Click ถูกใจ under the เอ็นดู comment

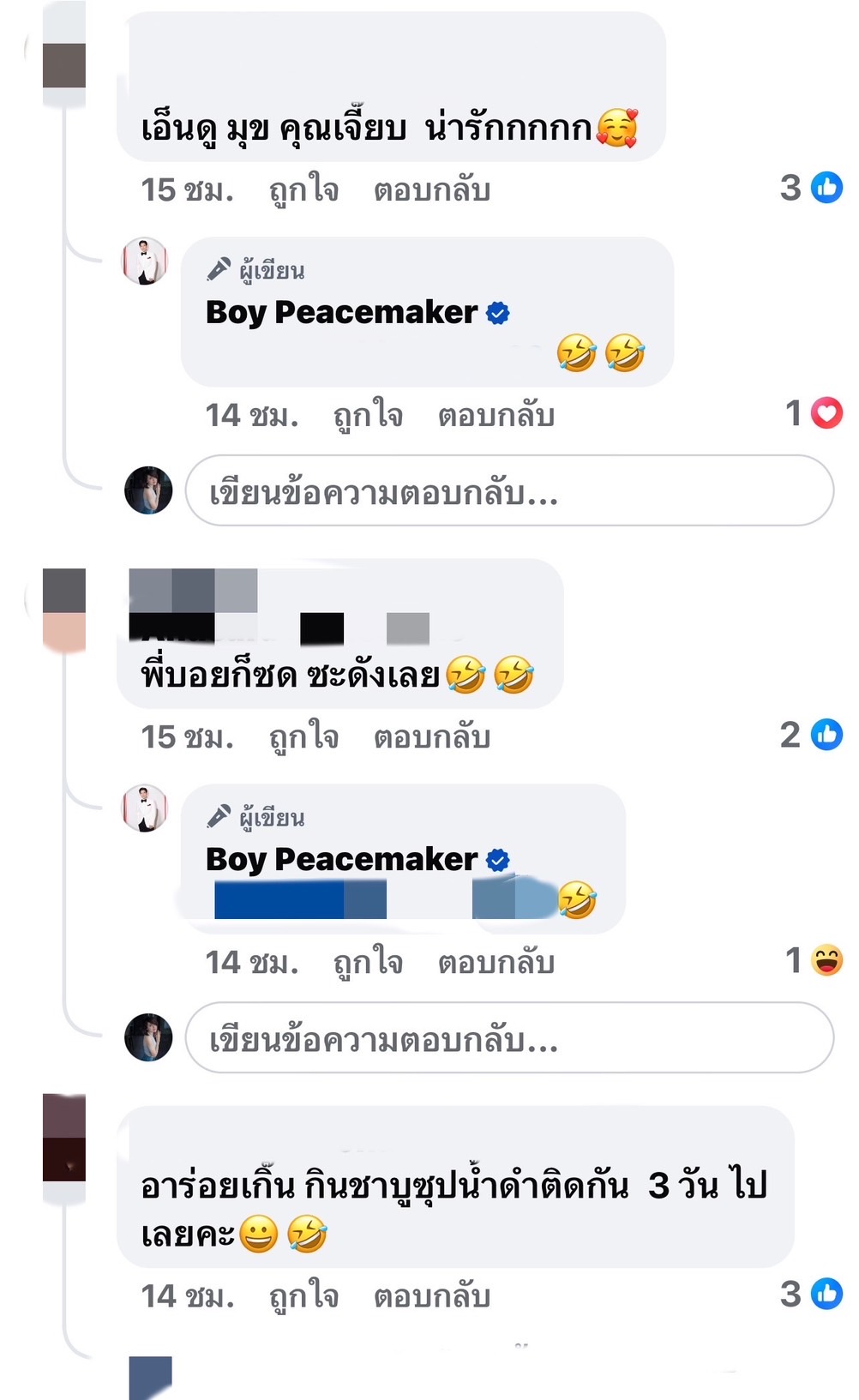tap(303, 190)
